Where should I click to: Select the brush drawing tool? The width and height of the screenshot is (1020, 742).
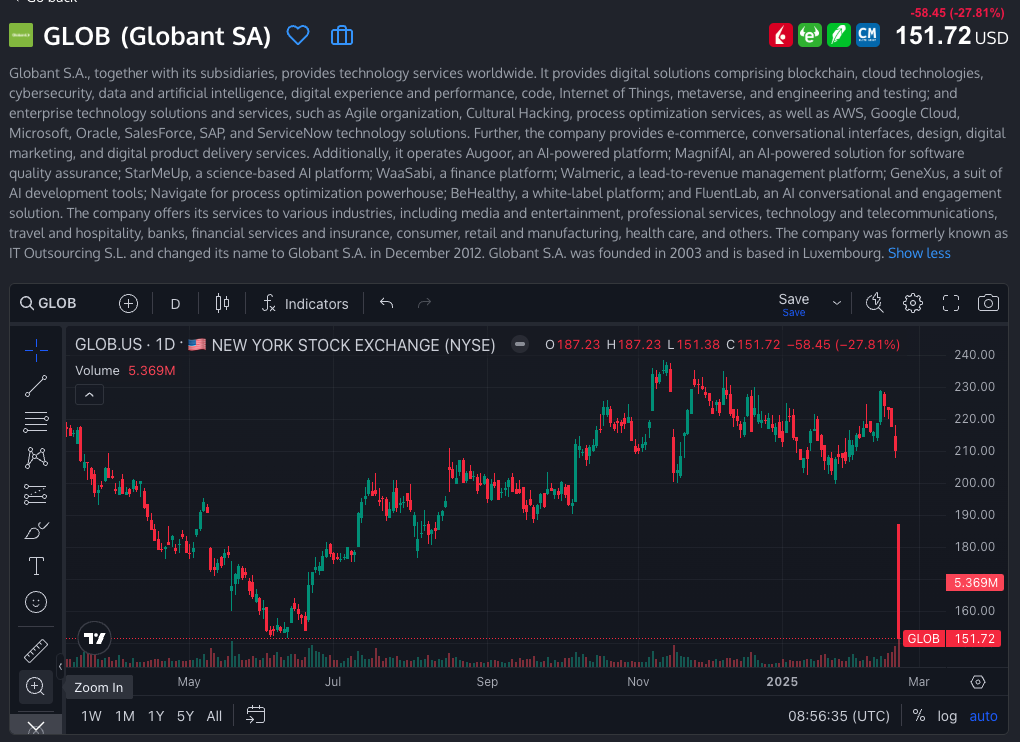coord(36,530)
